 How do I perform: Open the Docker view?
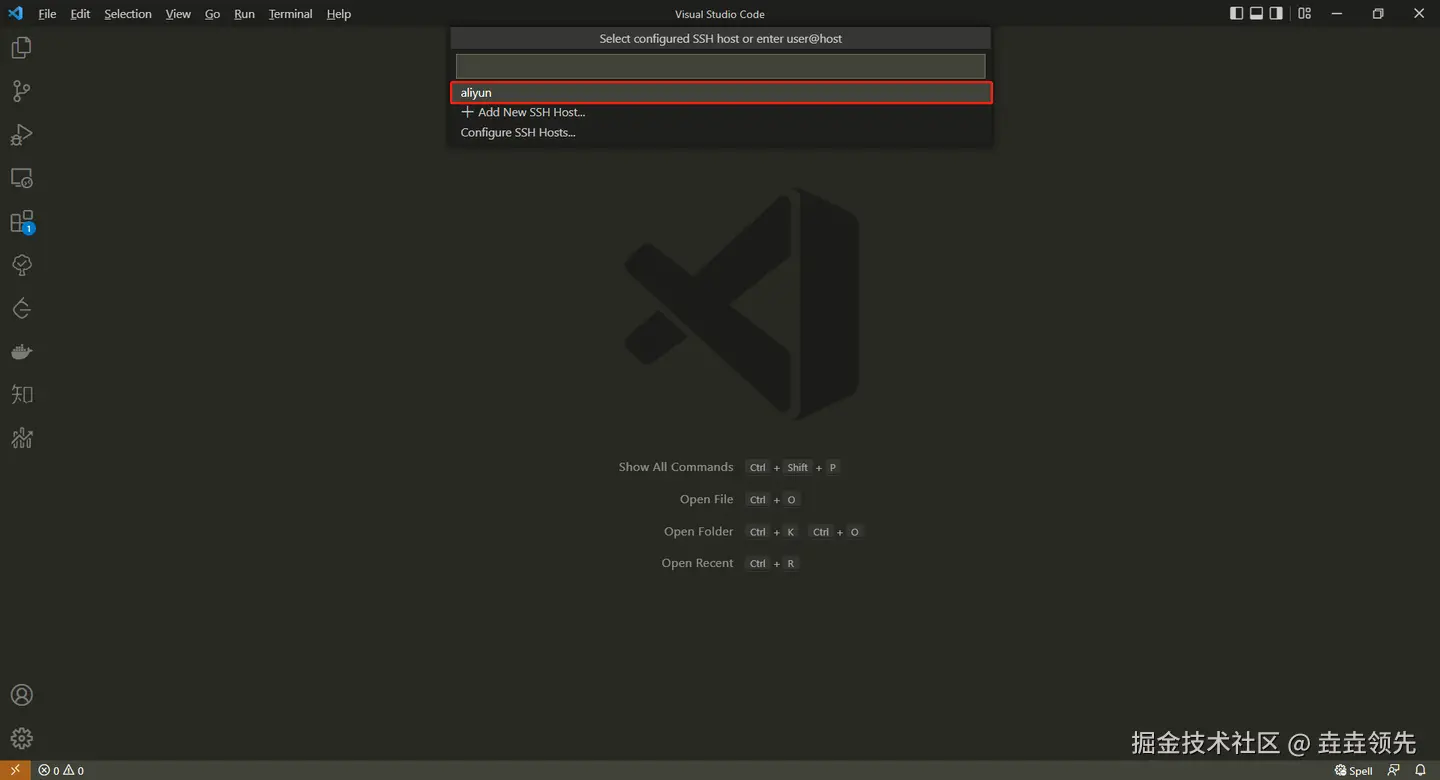[21, 352]
